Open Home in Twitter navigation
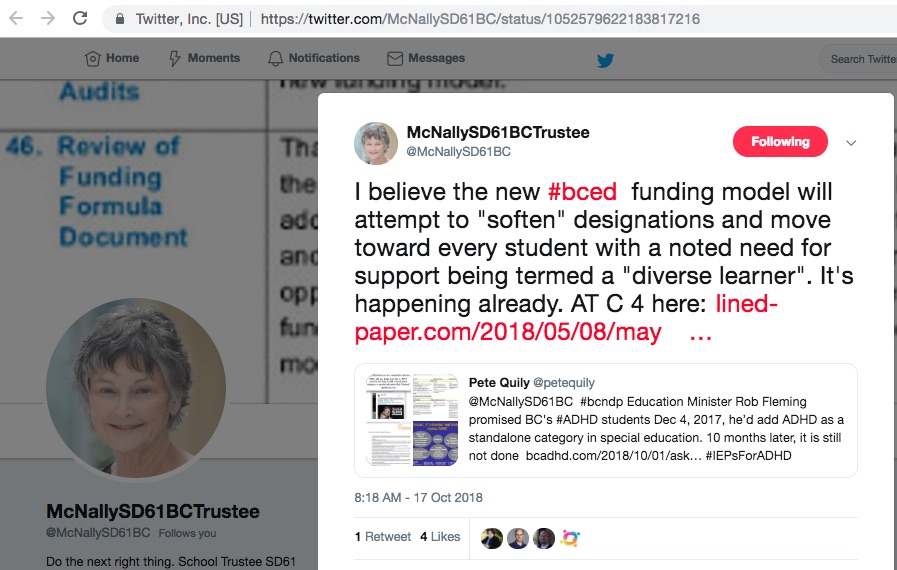 point(112,58)
